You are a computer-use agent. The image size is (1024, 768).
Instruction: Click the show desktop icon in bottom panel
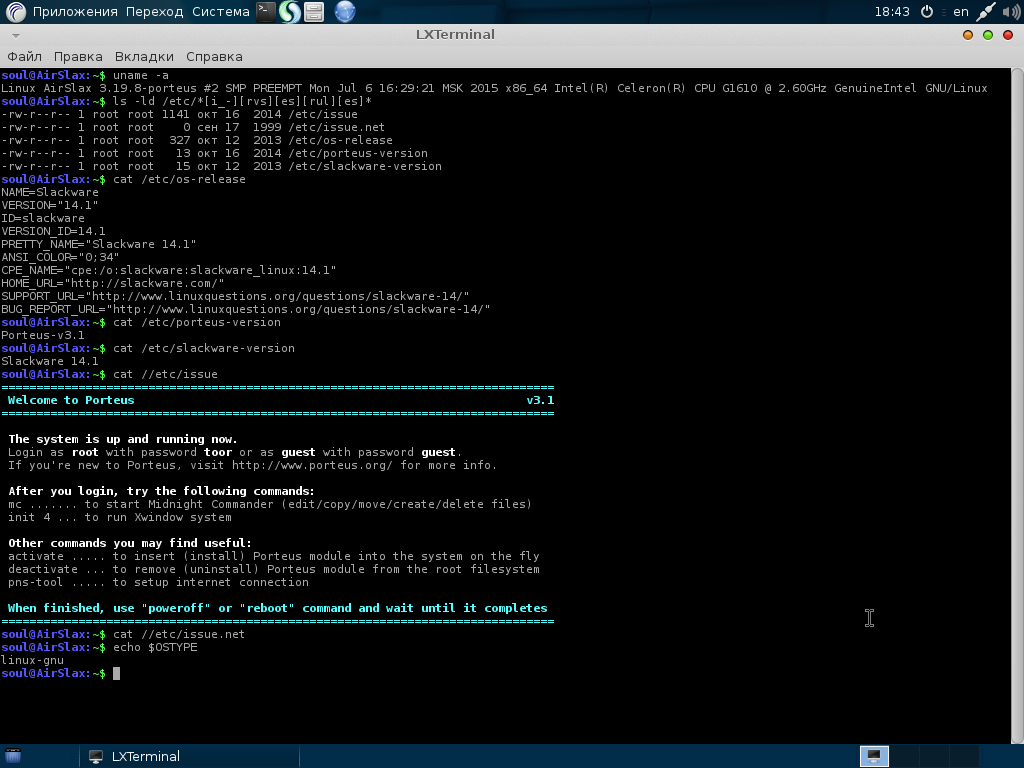[12, 756]
